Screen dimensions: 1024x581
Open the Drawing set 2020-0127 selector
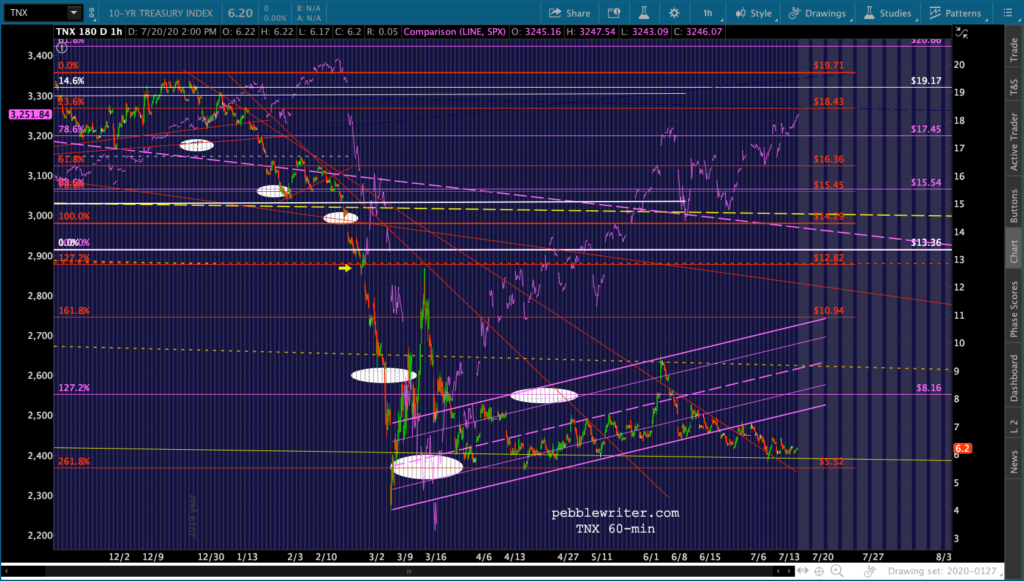tap(942, 571)
